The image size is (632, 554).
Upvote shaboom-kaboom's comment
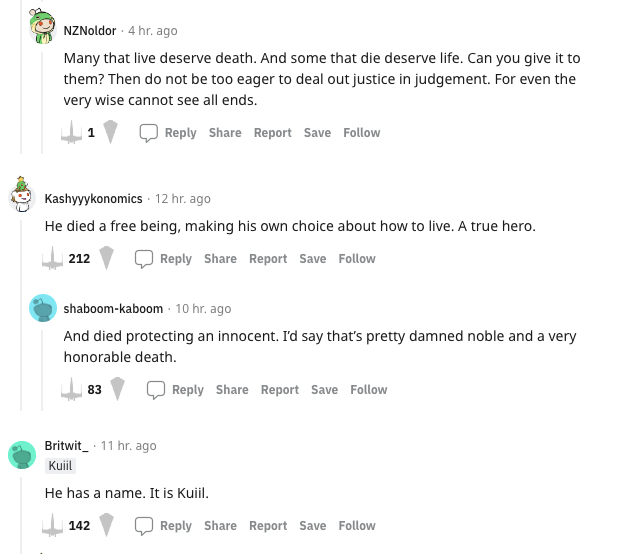coord(71,389)
